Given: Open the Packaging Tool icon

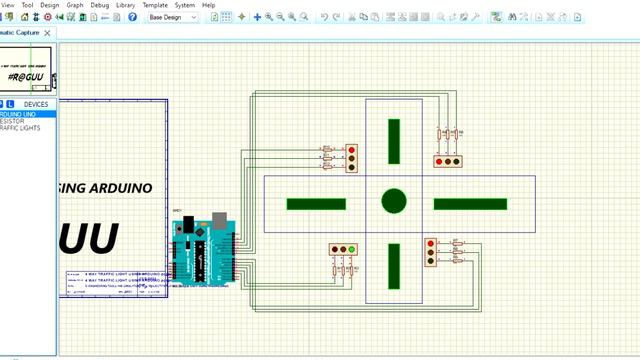Looking at the screenshot, I should 464,17.
